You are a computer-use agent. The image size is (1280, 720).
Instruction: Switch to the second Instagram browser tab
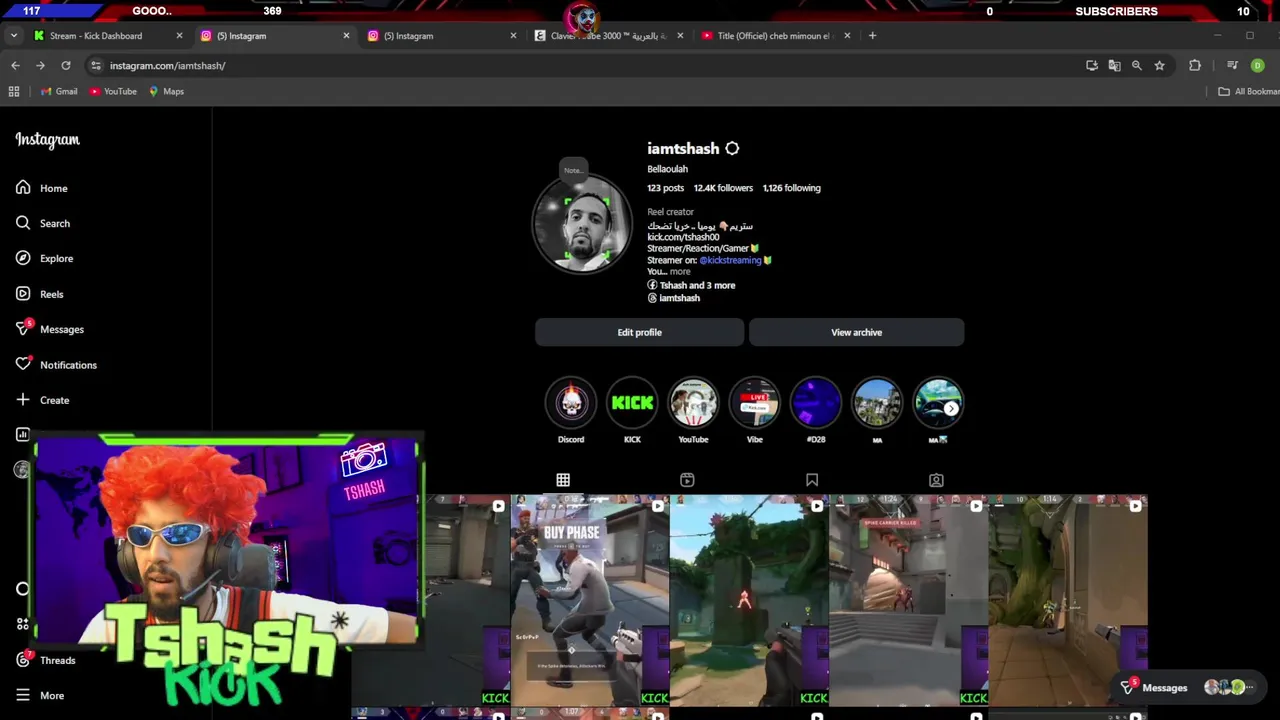[440, 36]
